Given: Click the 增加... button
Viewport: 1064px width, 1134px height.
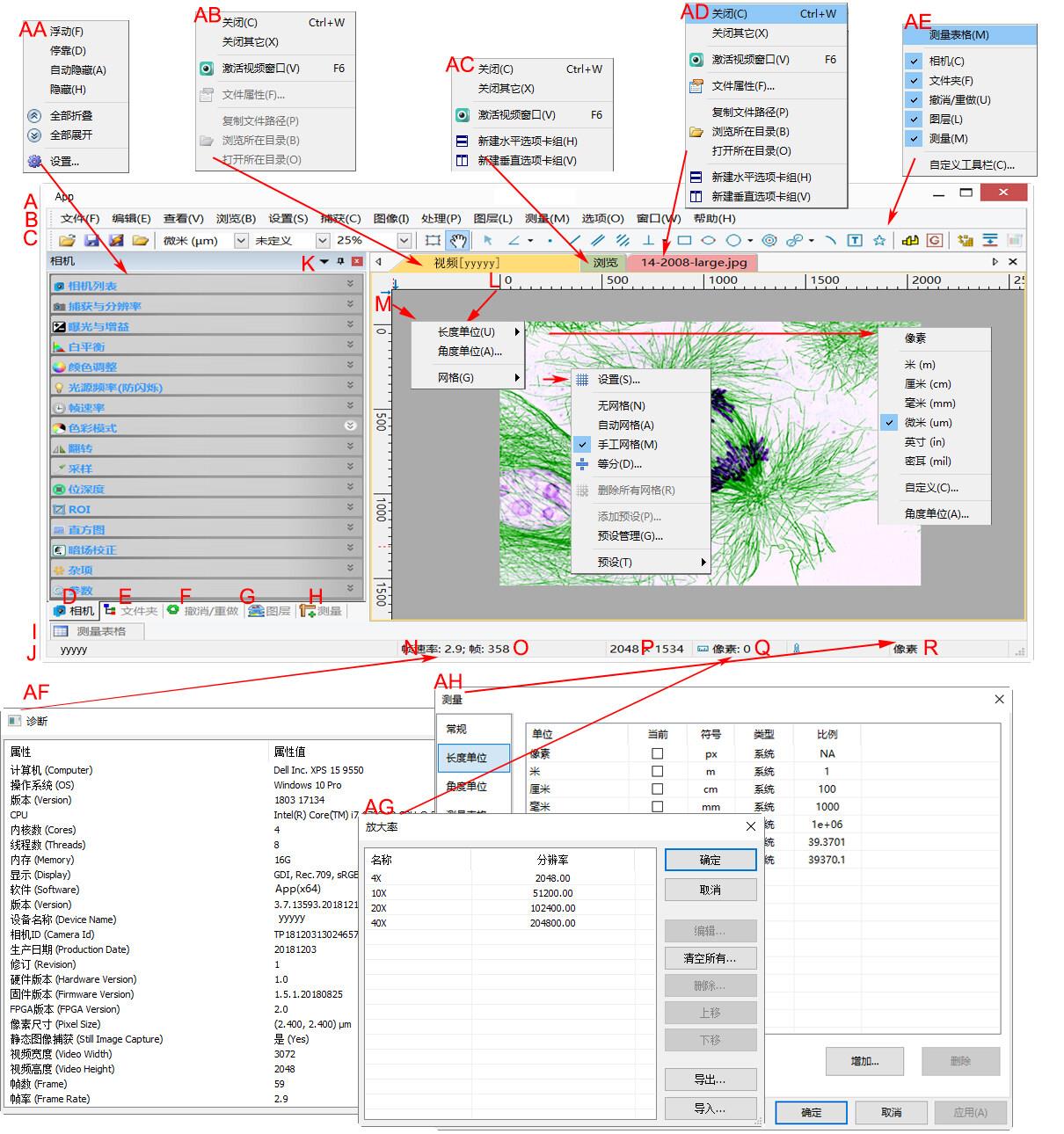Looking at the screenshot, I should click(865, 1061).
